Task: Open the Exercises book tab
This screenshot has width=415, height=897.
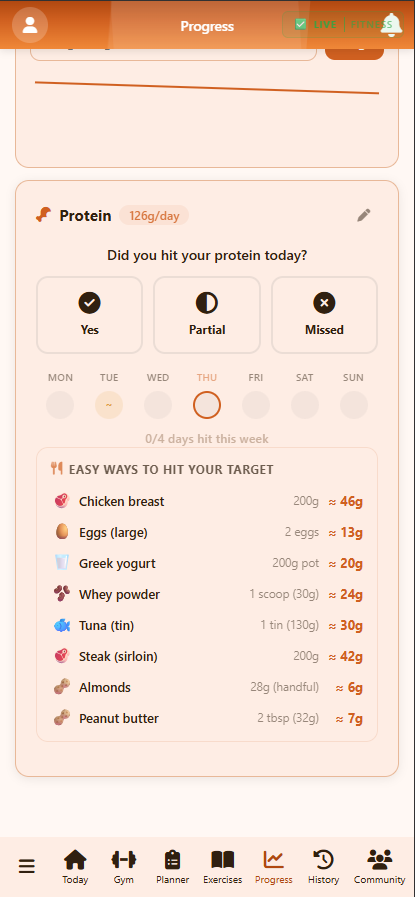Action: tap(223, 867)
